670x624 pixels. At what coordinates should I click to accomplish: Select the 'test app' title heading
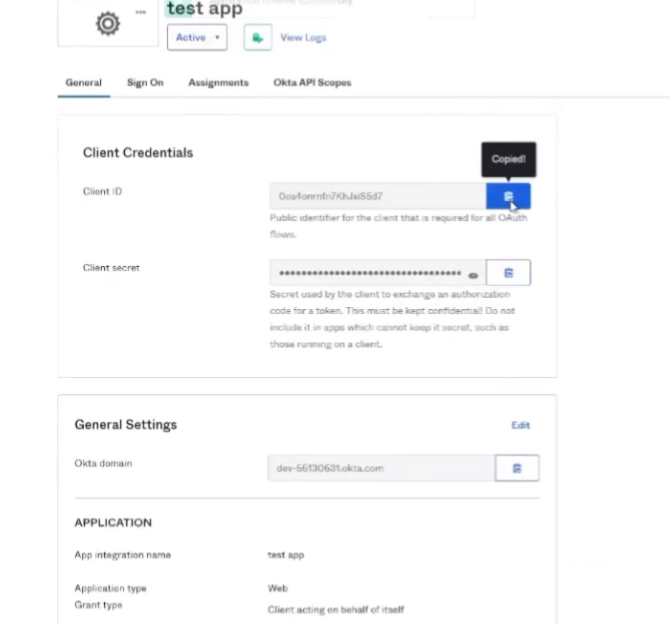click(205, 9)
